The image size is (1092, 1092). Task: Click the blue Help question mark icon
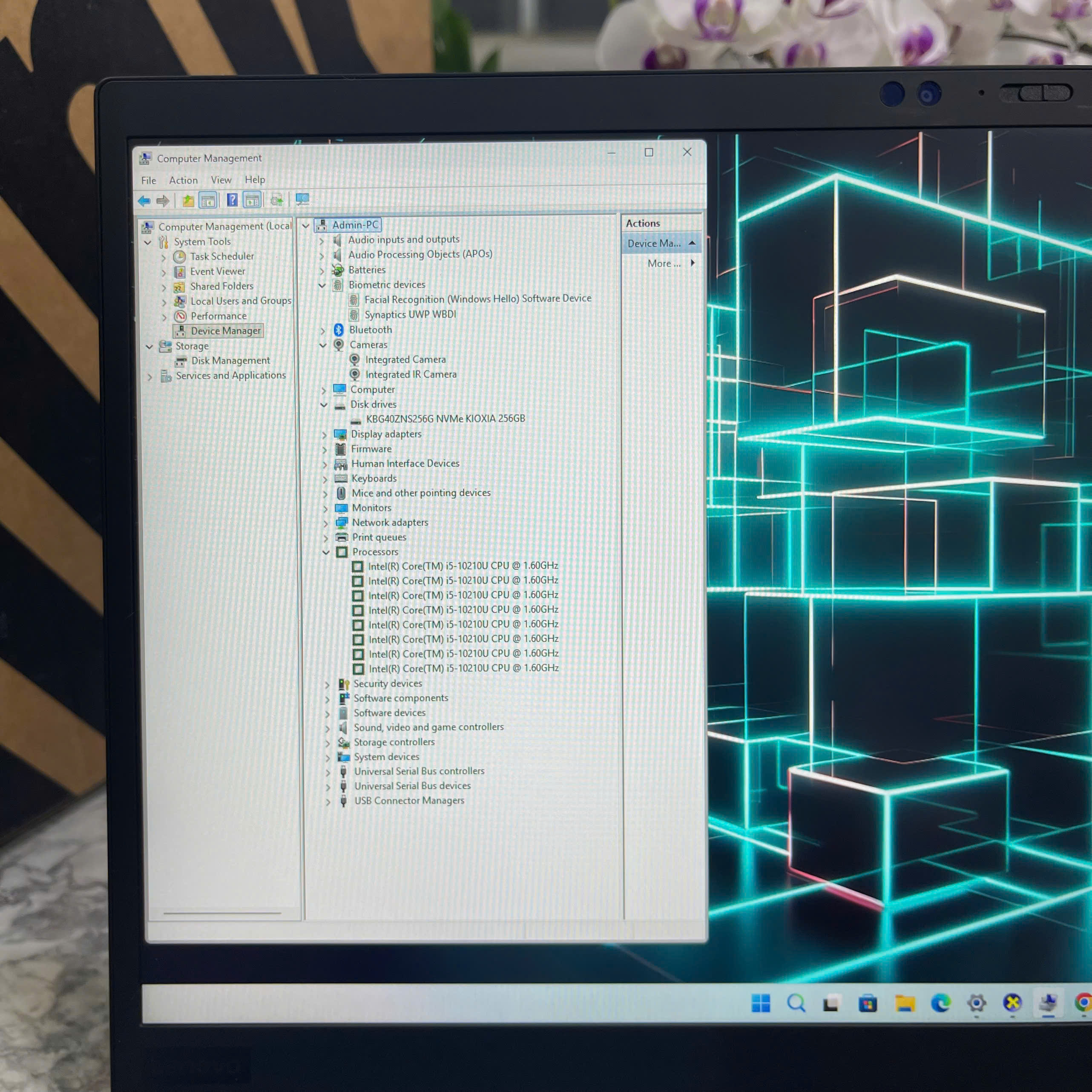pos(232,199)
